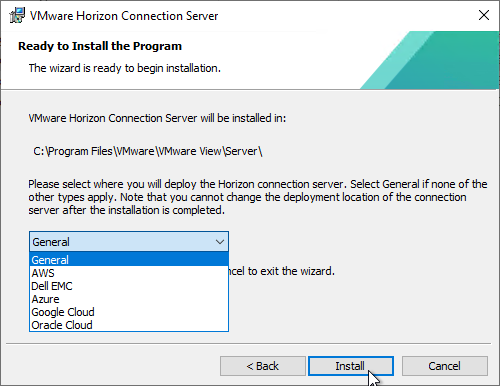Click the window title VMware Horizon Connection Server
The image size is (500, 386).
[124, 16]
